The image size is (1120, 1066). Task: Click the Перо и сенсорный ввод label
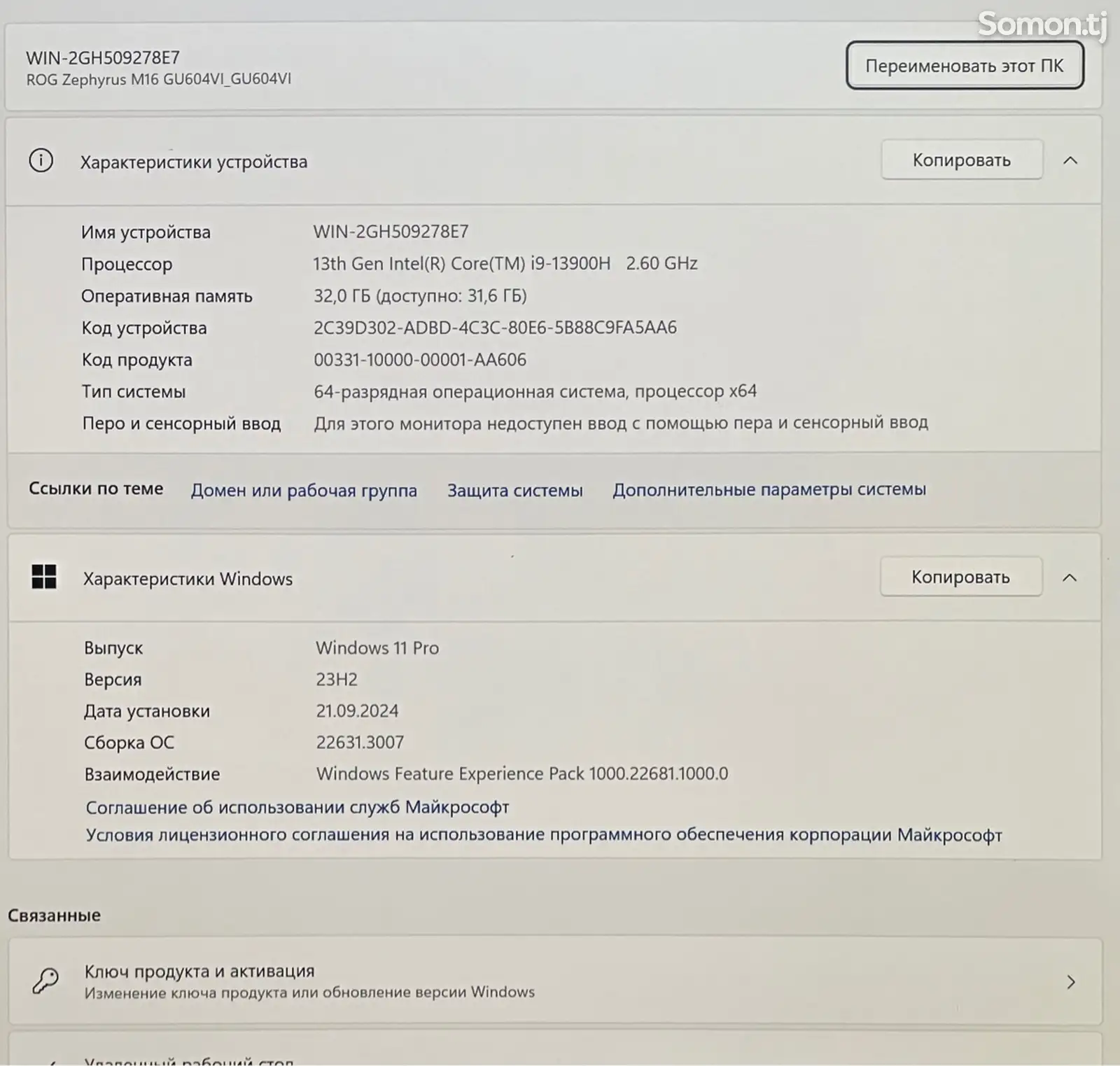[181, 423]
